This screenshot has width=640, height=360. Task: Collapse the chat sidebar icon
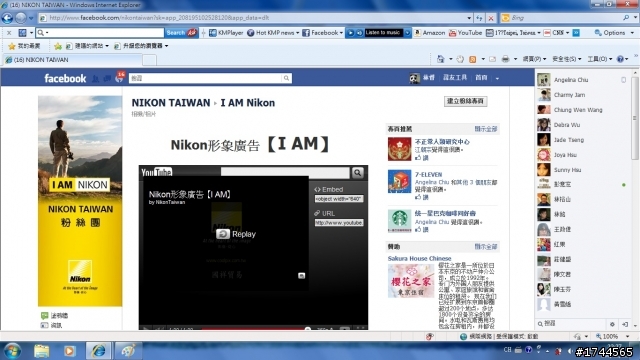pos(625,324)
